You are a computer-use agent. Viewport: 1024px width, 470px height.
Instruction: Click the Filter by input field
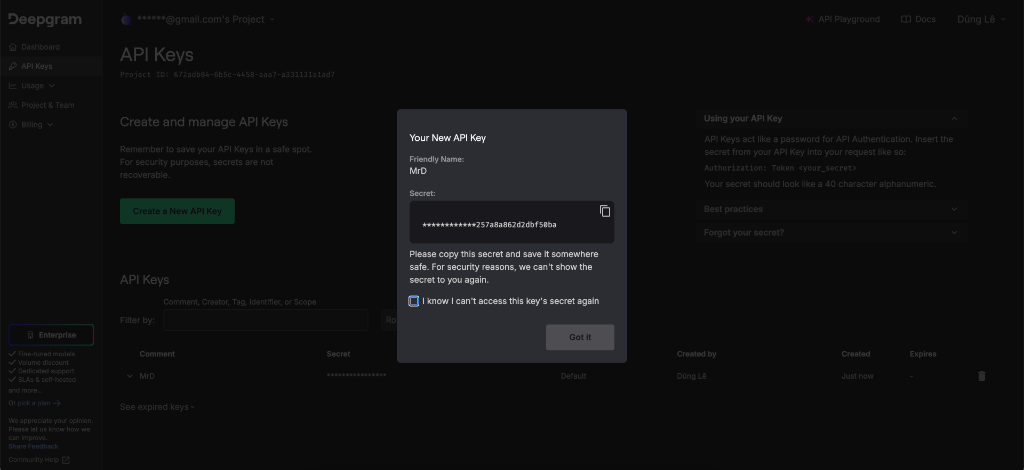pyautogui.click(x=265, y=320)
